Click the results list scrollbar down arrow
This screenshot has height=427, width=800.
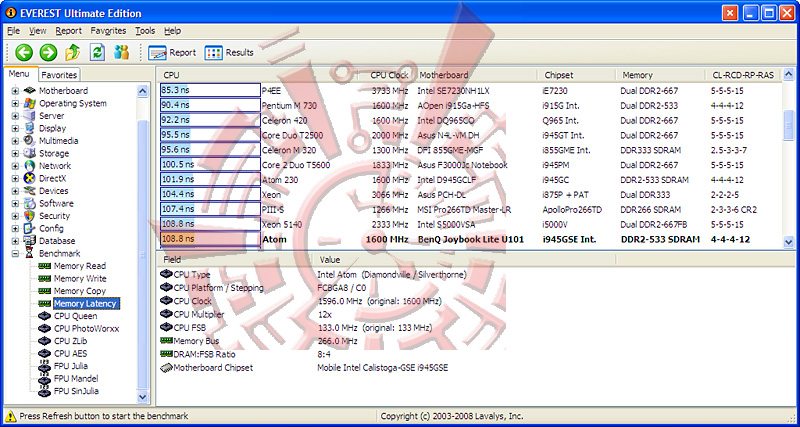[x=788, y=241]
